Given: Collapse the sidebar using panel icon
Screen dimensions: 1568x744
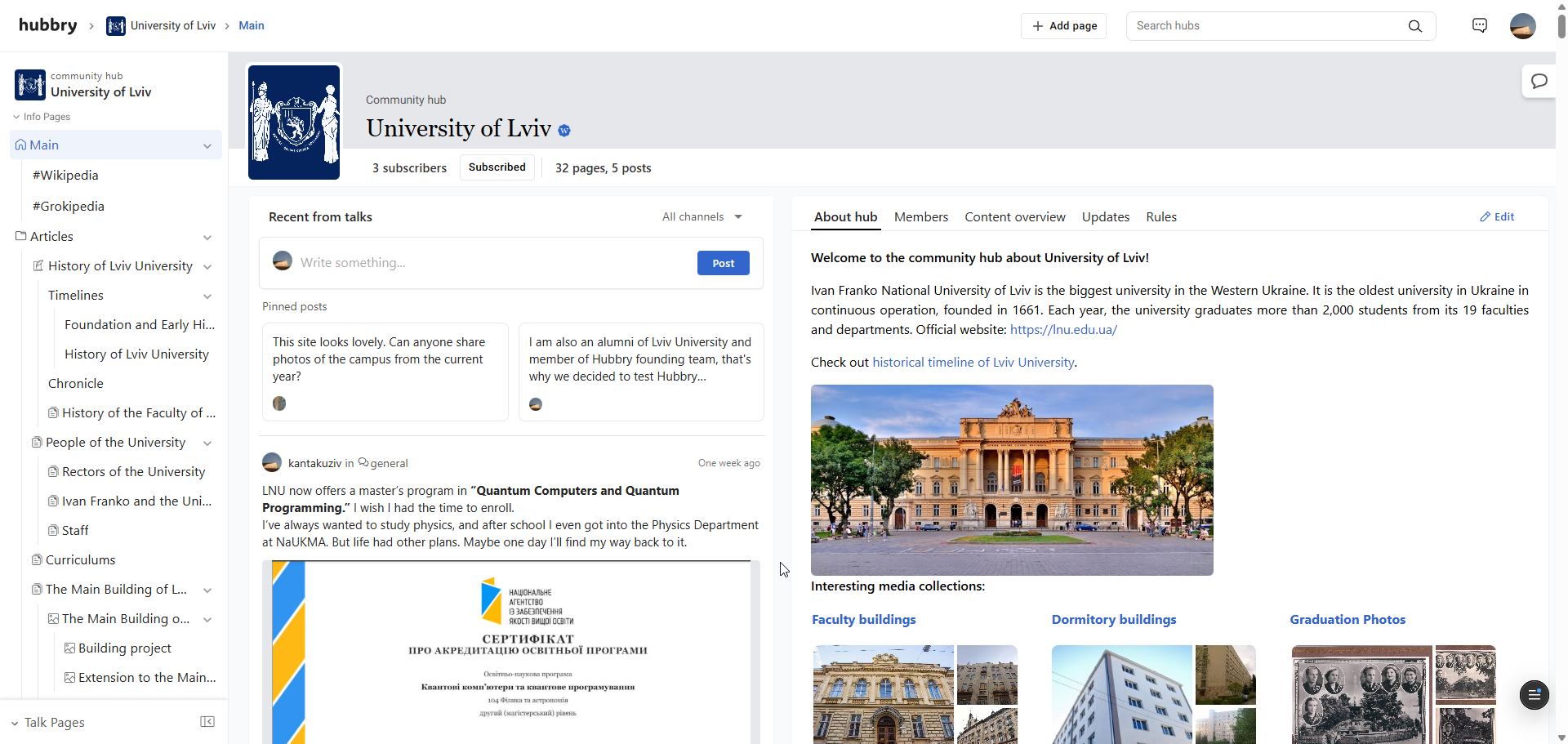Looking at the screenshot, I should [207, 722].
